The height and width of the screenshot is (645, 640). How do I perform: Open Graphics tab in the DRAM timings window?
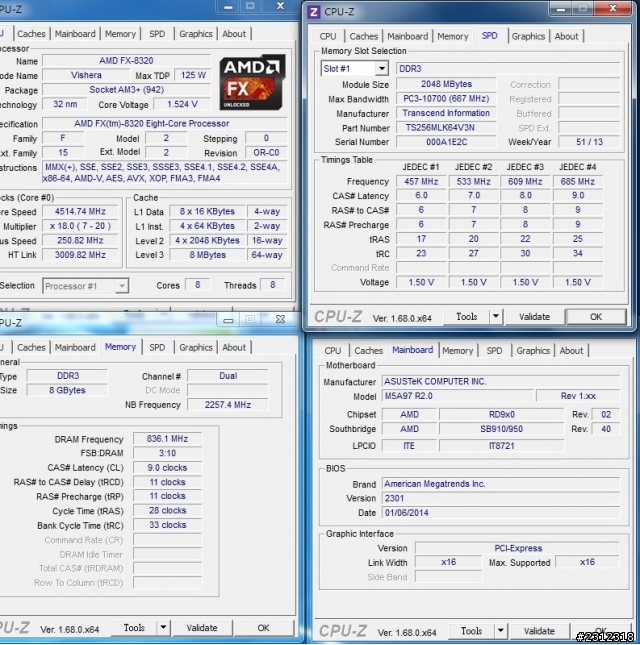tap(196, 347)
